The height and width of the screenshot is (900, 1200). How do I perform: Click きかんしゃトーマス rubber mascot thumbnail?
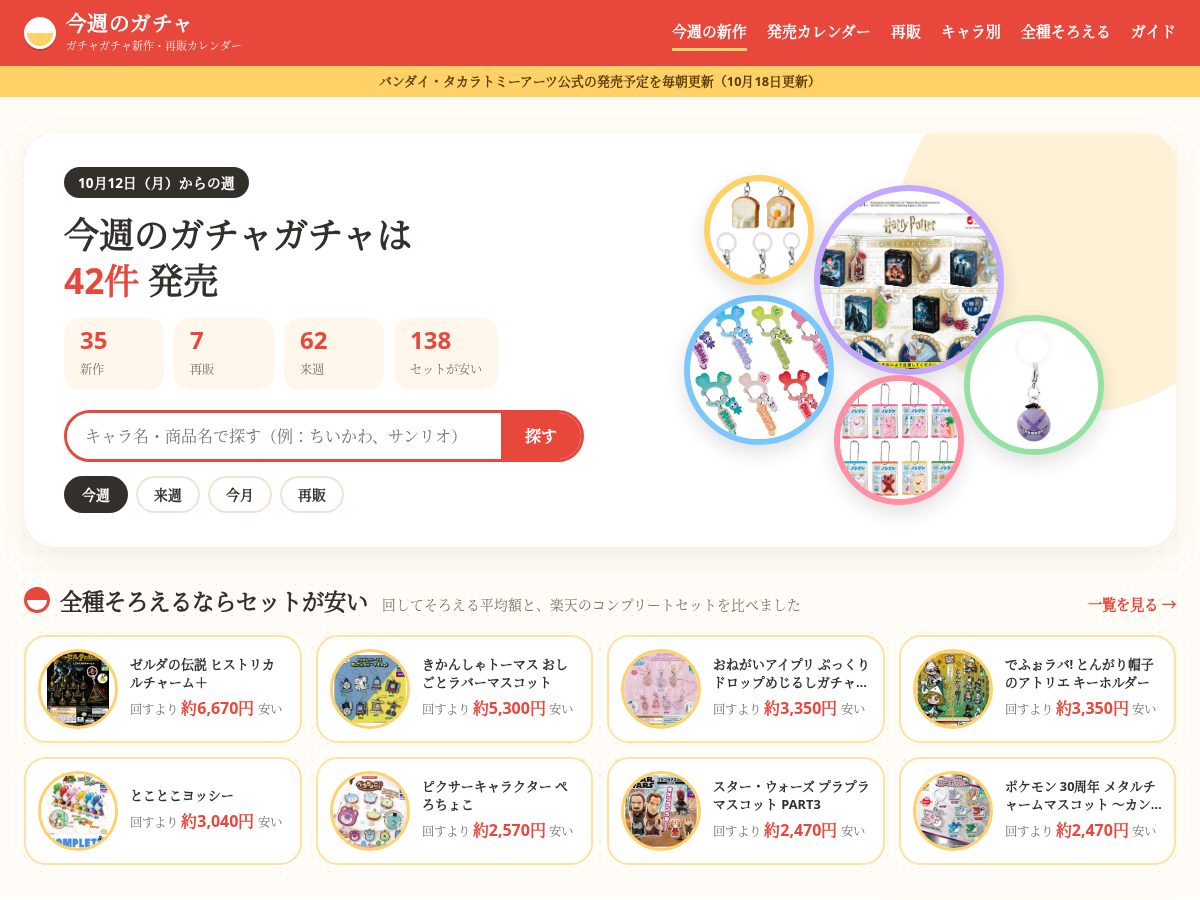370,689
